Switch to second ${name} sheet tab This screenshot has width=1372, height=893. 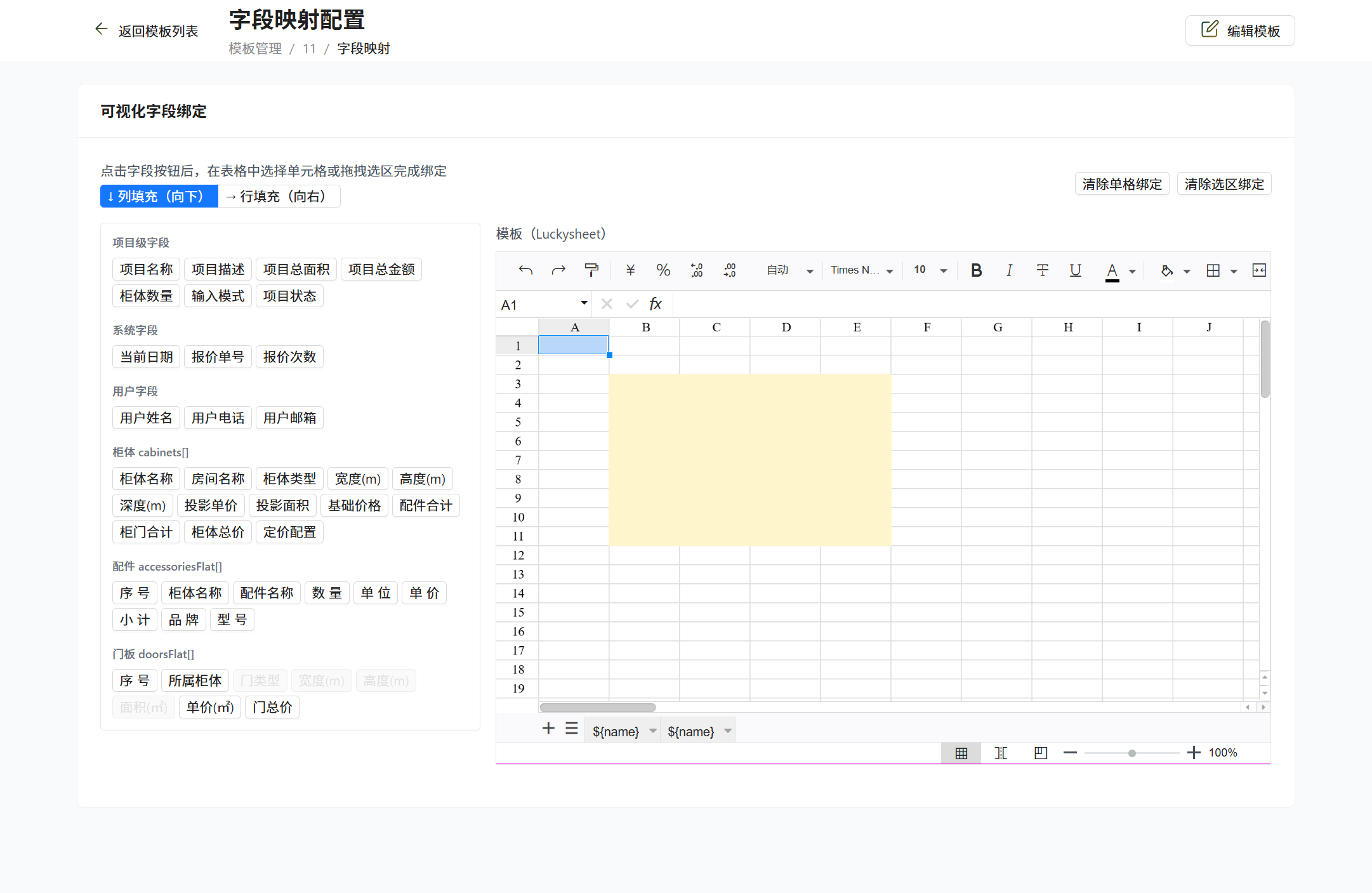691,732
